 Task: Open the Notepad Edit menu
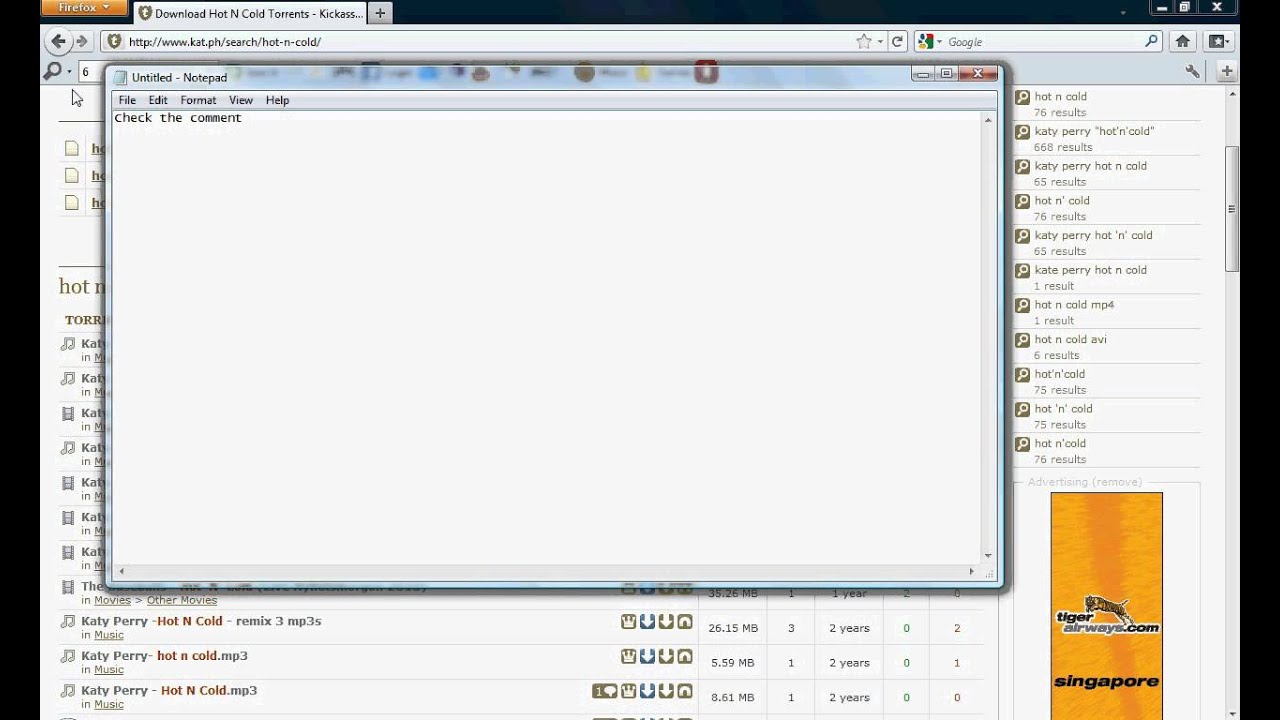158,100
